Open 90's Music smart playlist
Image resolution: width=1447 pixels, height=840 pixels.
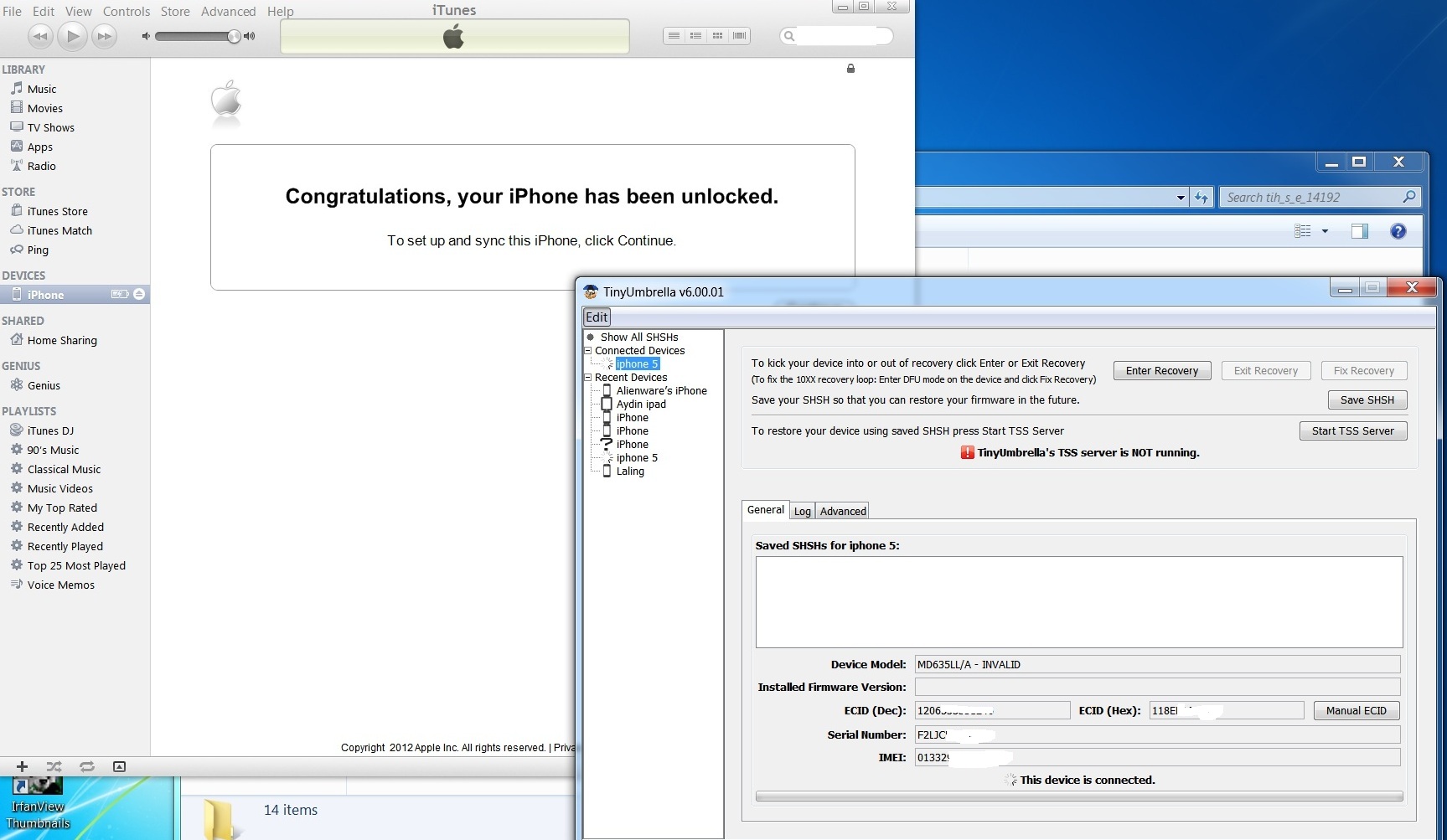coord(53,450)
